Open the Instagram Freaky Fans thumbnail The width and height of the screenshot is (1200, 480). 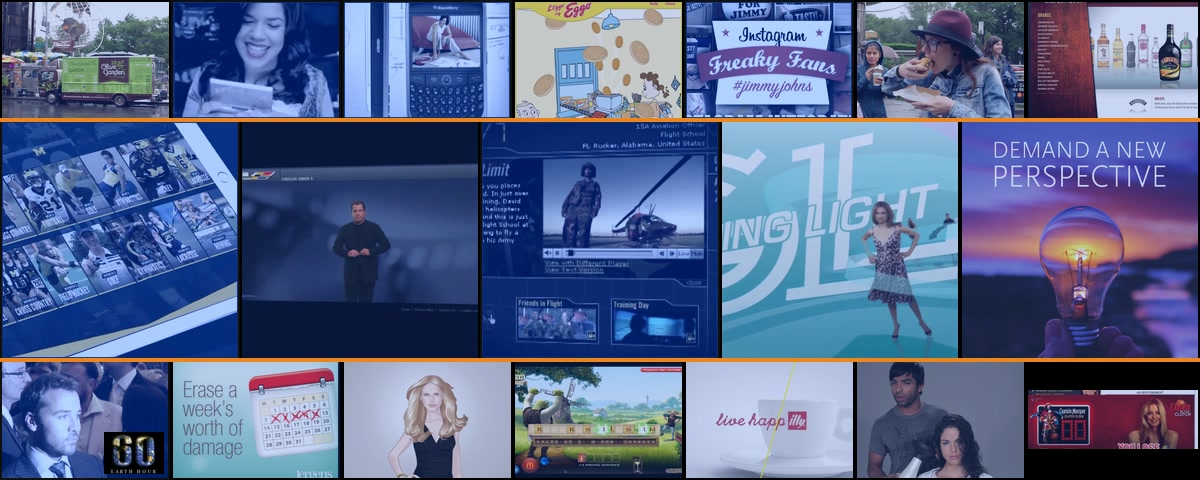(769, 60)
